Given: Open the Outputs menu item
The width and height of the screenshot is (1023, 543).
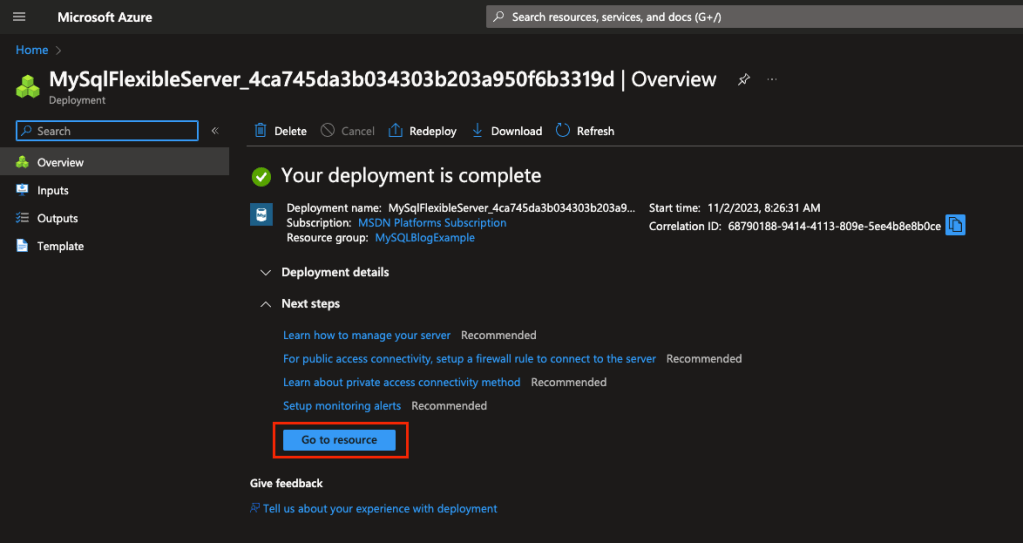Looking at the screenshot, I should coord(57,218).
